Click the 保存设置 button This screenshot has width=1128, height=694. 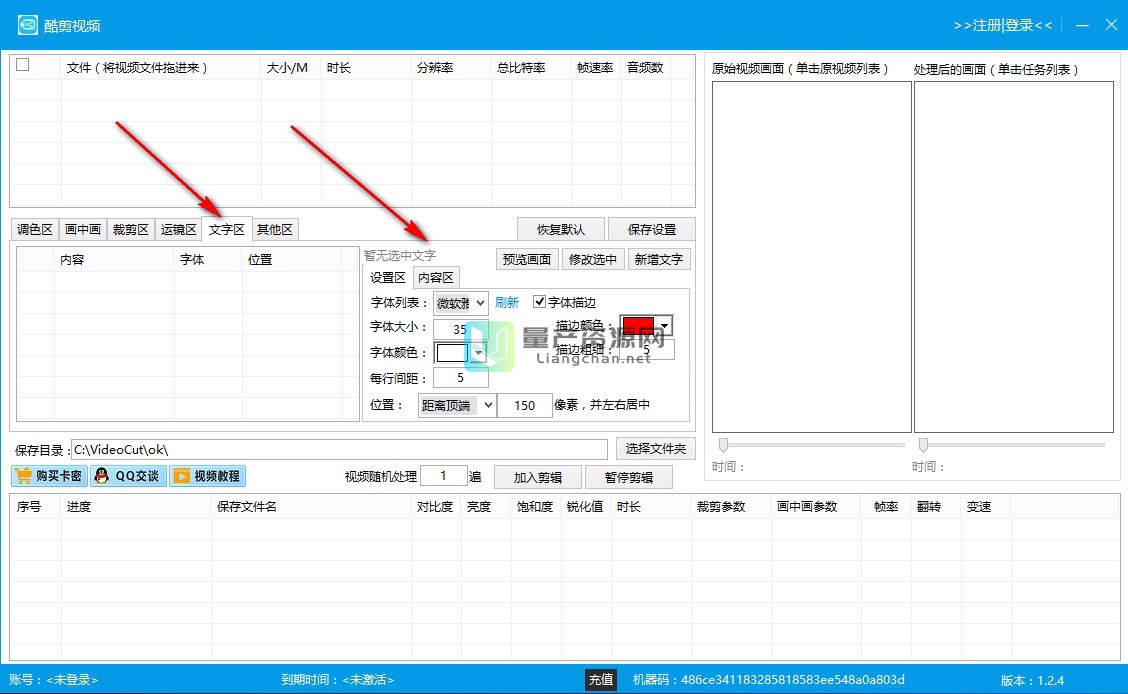point(652,229)
